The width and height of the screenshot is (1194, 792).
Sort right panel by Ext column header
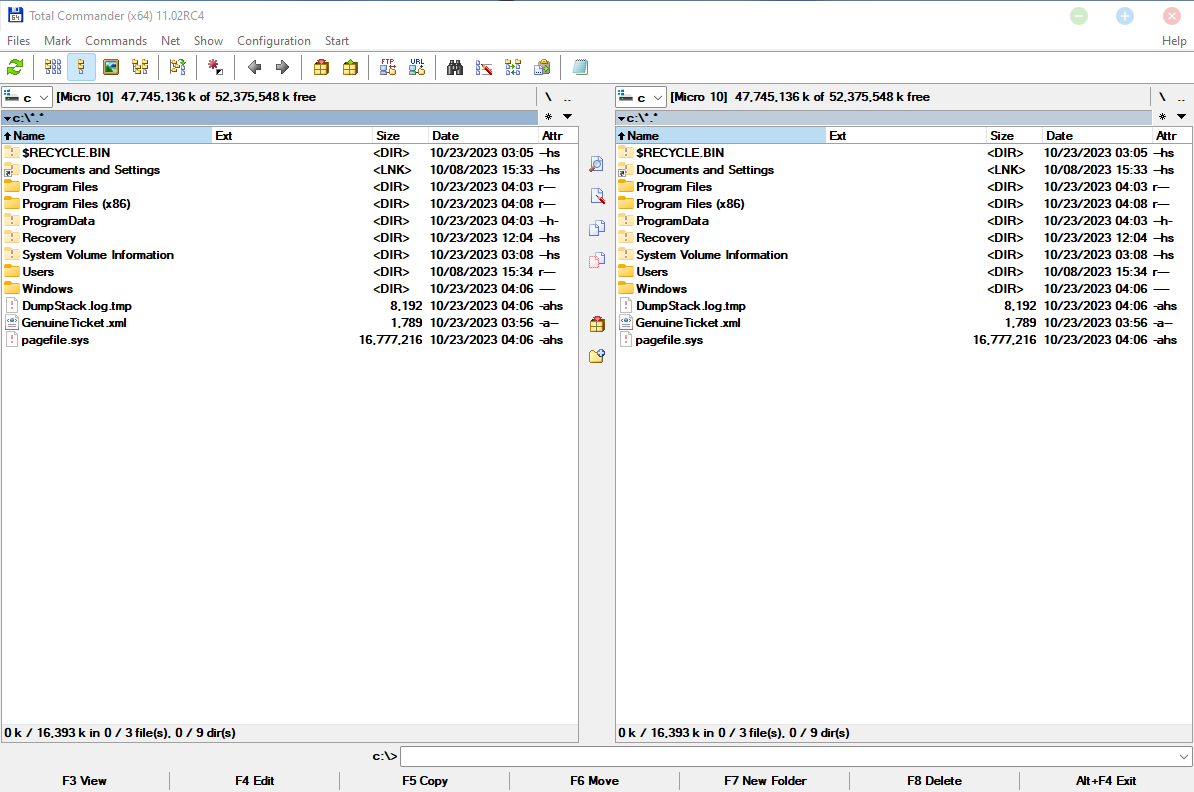pyautogui.click(x=905, y=136)
